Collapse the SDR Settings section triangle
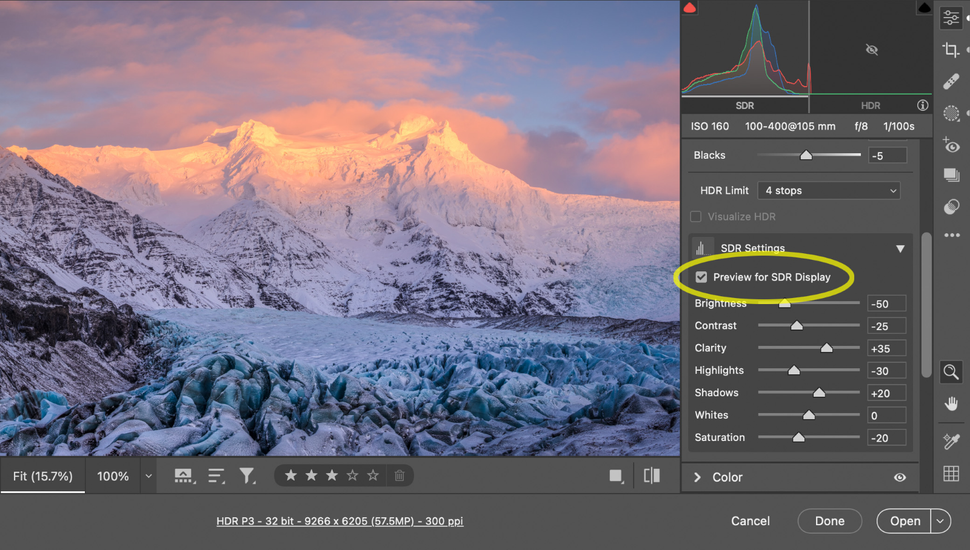This screenshot has width=970, height=550. point(900,249)
